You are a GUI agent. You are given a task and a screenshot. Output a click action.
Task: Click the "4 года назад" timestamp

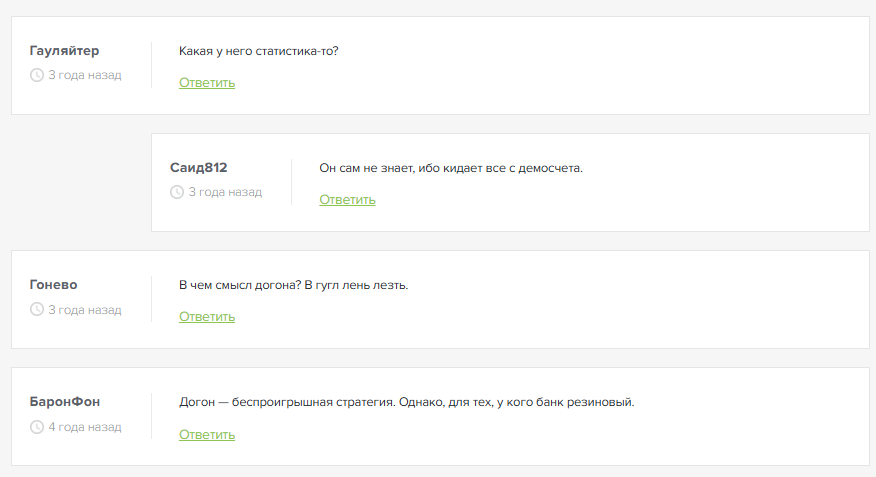coord(85,427)
